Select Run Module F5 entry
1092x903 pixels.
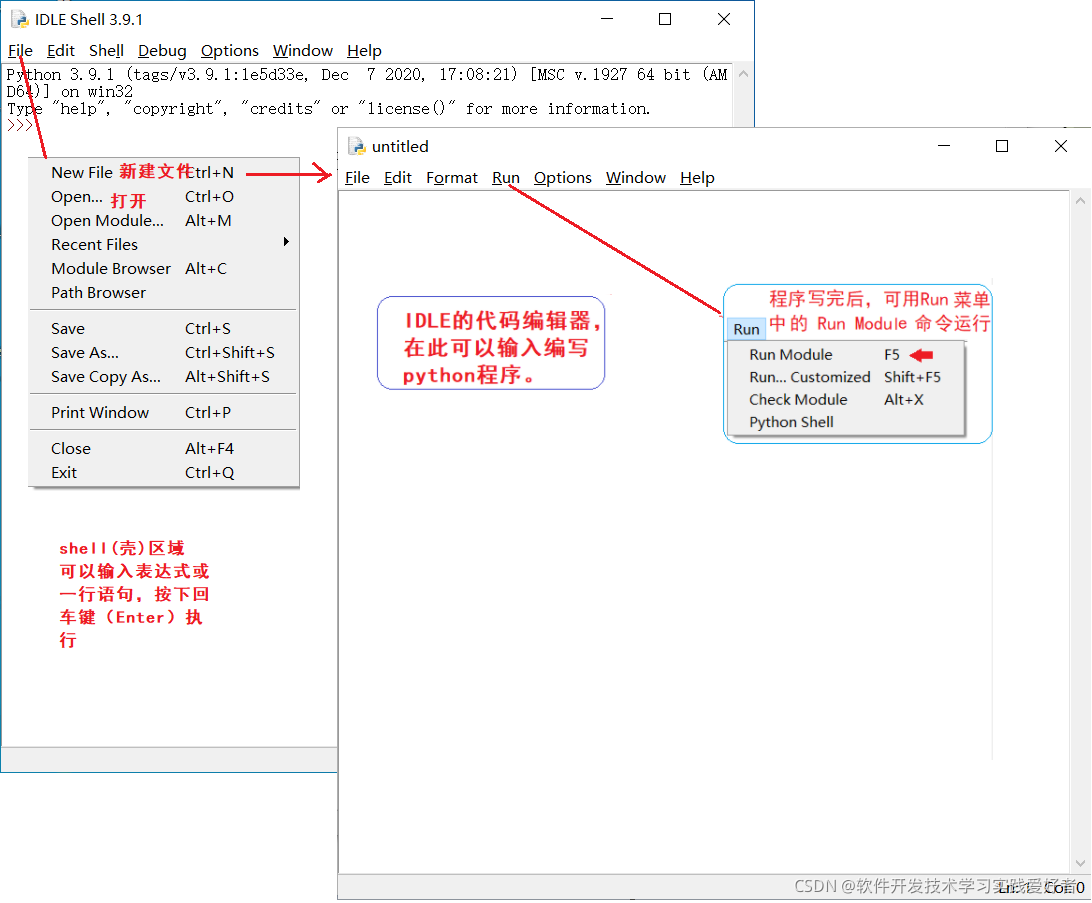click(845, 355)
